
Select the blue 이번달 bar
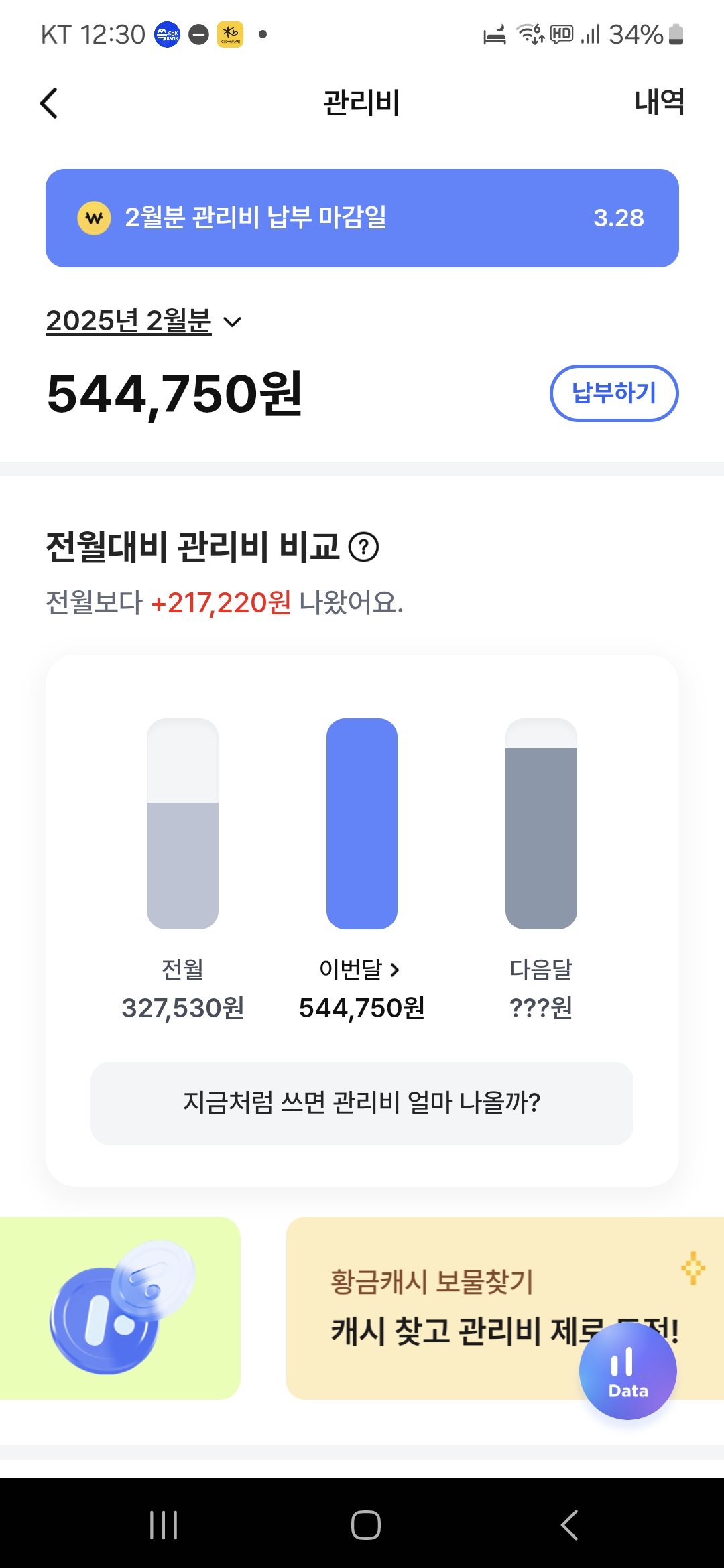pos(362,824)
